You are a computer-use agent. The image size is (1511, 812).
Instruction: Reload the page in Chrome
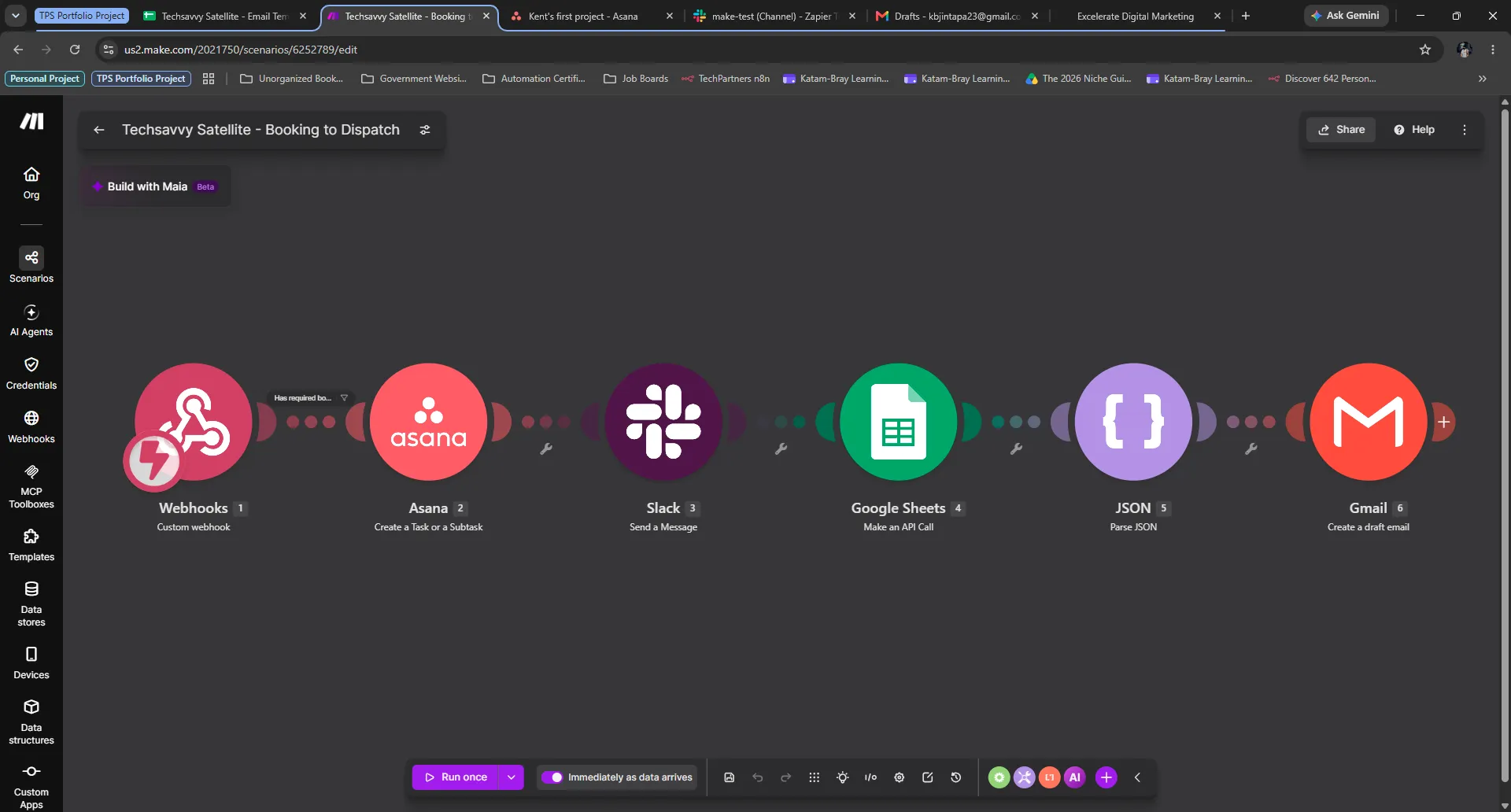pyautogui.click(x=75, y=50)
